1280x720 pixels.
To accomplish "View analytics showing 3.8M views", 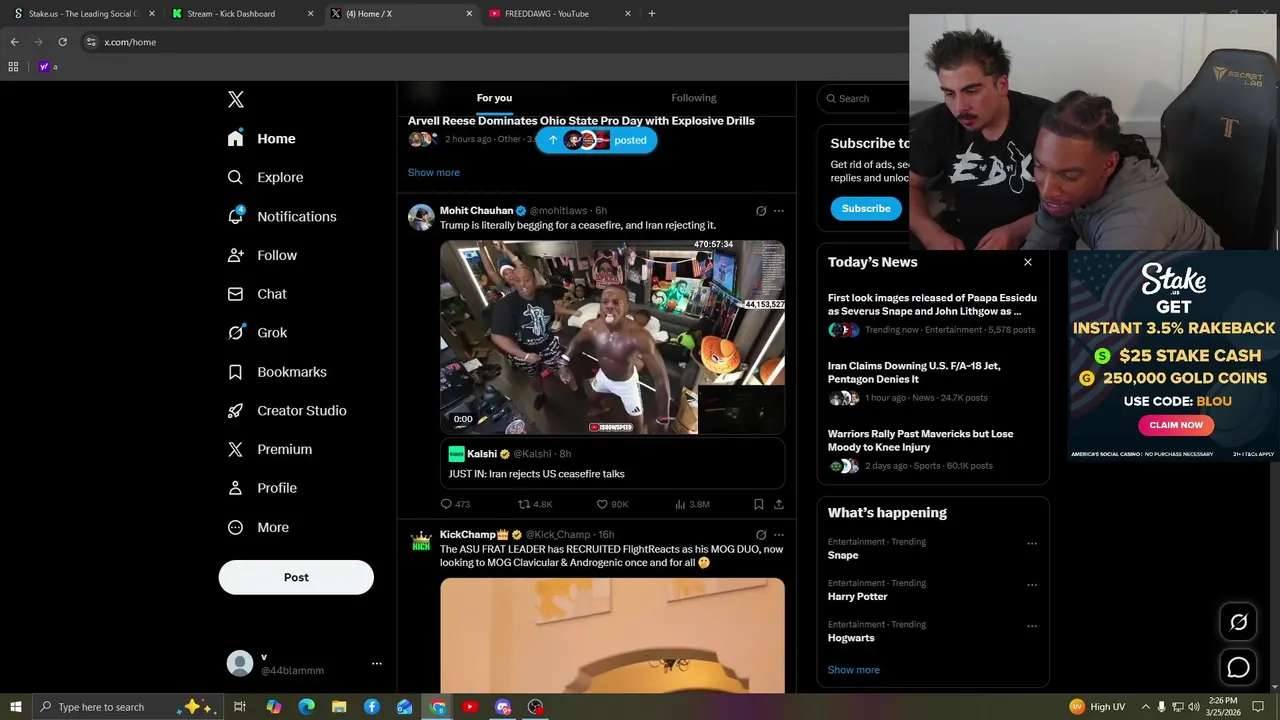I will pos(692,504).
